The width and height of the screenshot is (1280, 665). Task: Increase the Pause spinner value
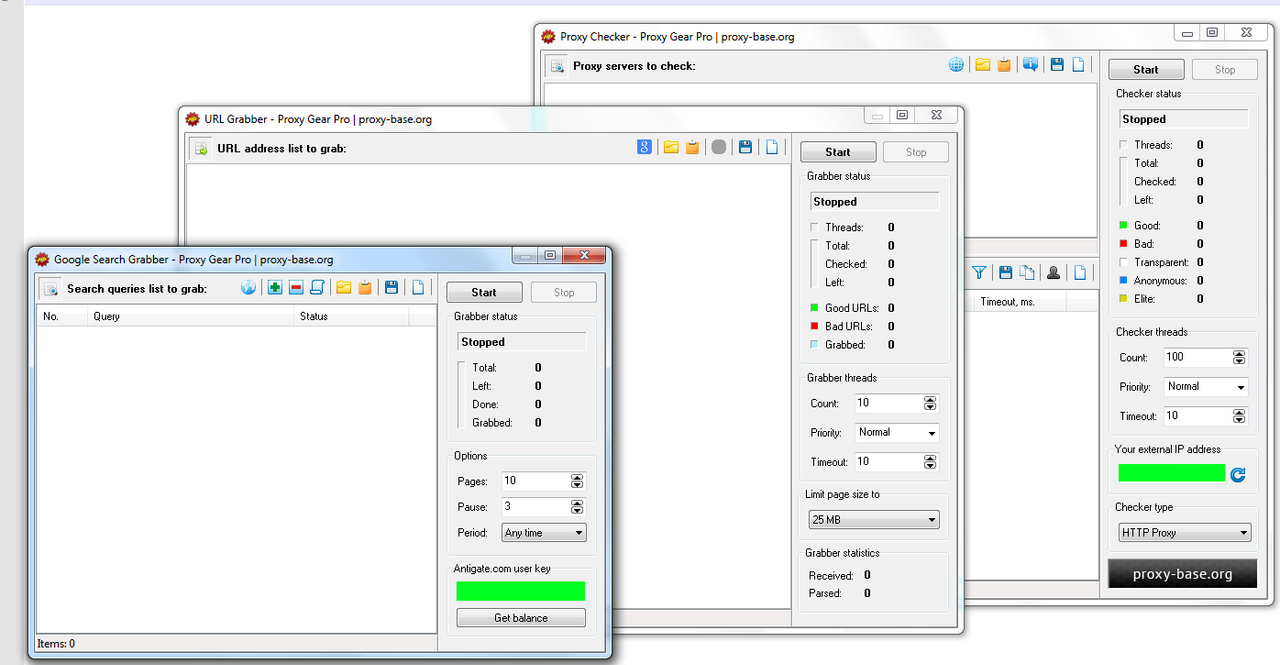tap(577, 503)
